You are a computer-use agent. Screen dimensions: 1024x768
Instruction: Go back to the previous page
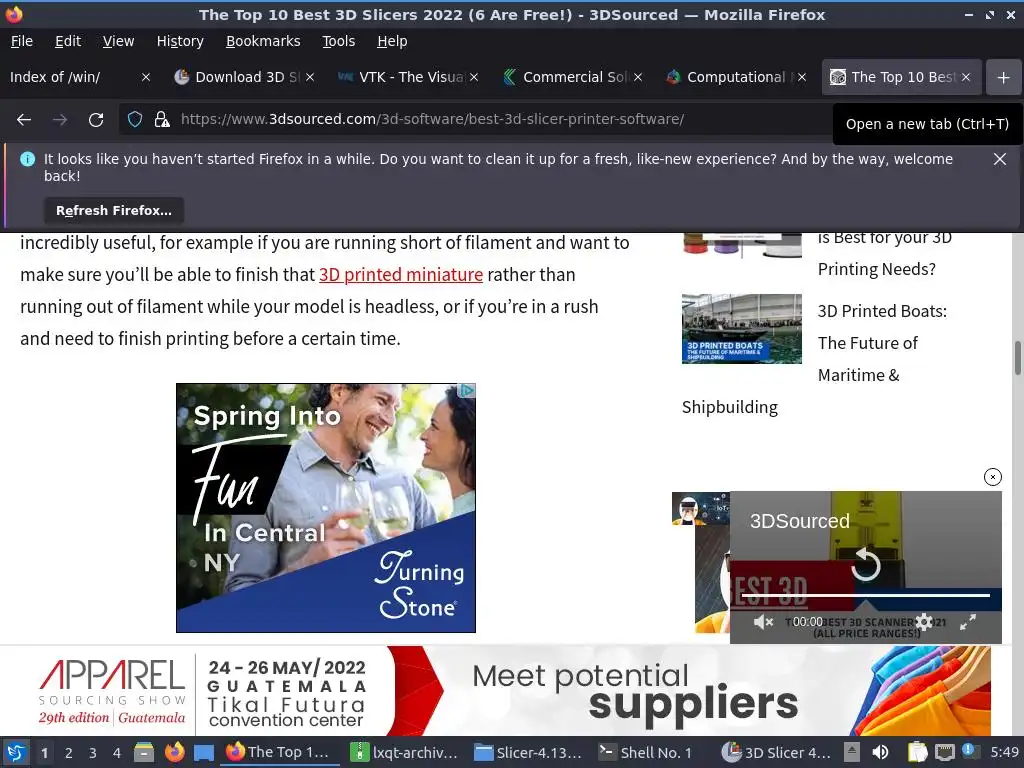24,120
